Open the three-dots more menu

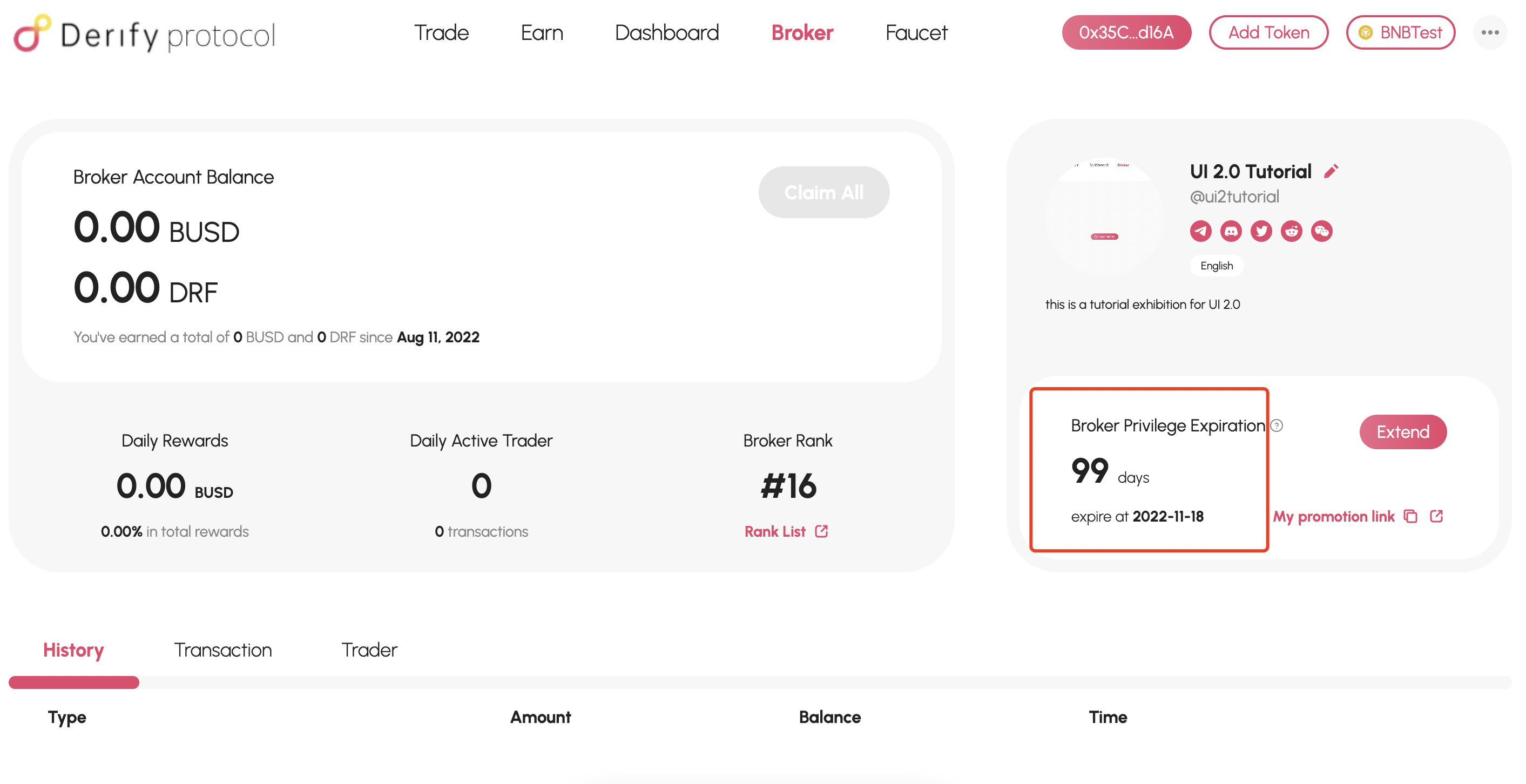tap(1489, 32)
